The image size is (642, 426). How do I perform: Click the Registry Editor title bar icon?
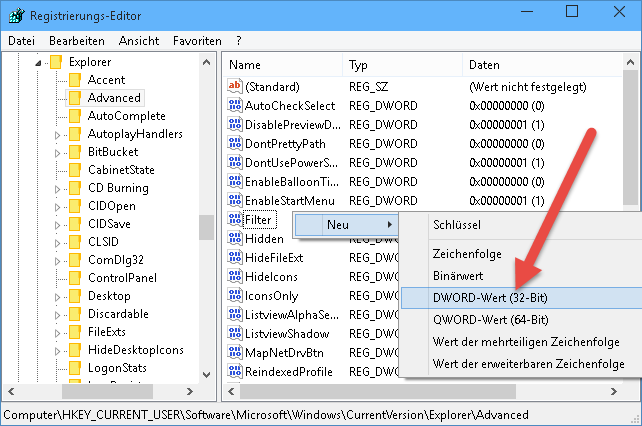(16, 14)
